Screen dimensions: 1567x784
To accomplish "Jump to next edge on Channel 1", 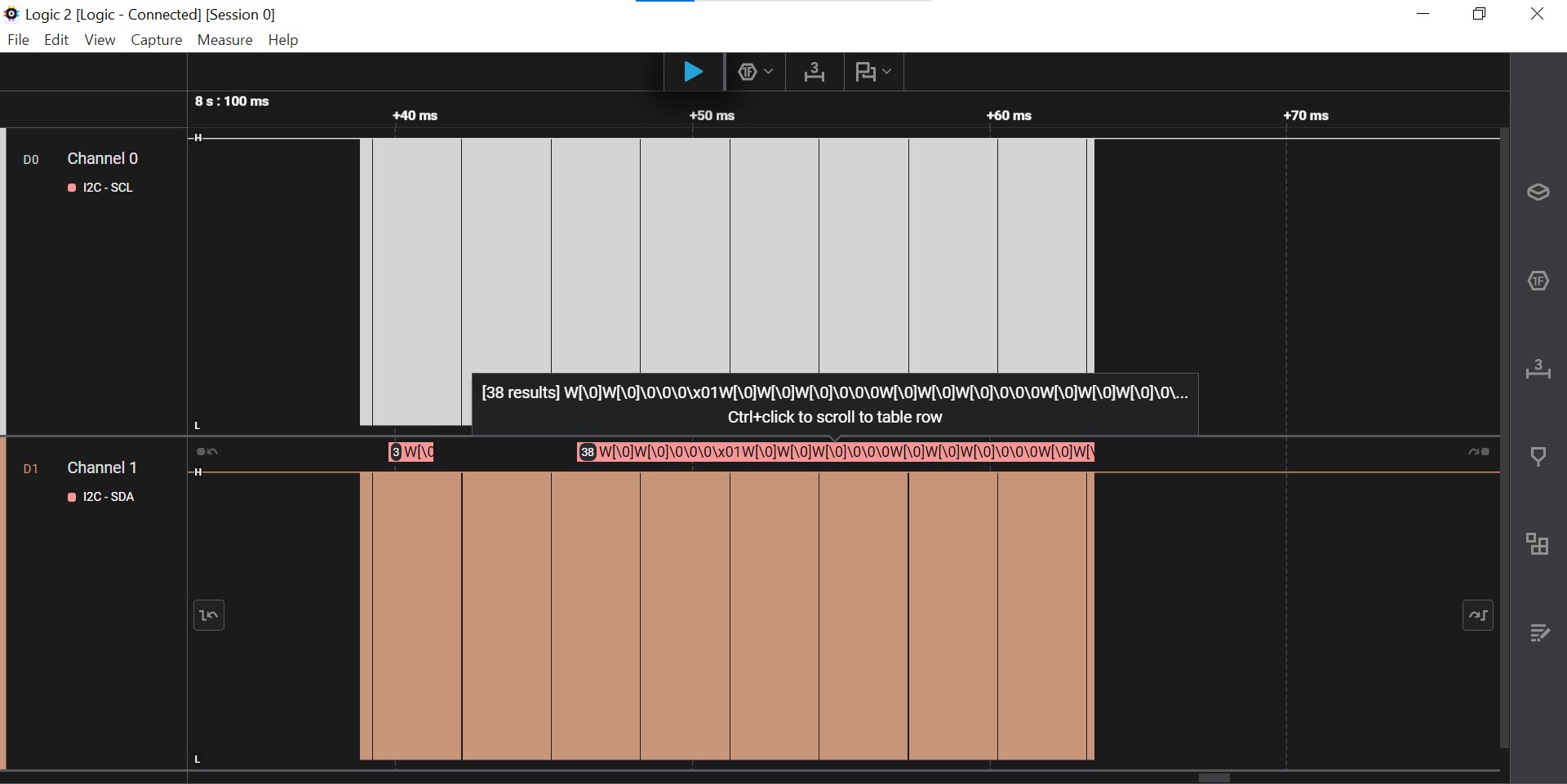I will click(x=1477, y=615).
